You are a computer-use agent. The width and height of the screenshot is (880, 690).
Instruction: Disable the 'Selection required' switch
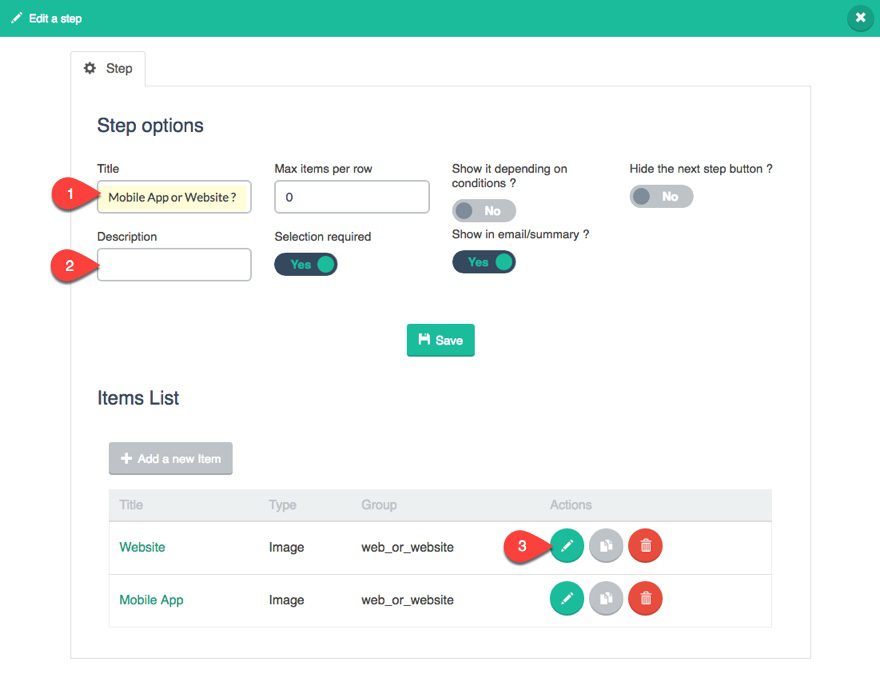(306, 264)
